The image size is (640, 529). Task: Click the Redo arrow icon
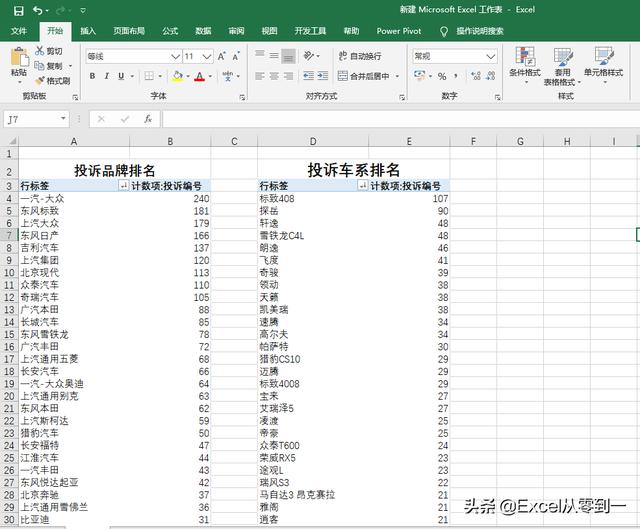click(61, 10)
